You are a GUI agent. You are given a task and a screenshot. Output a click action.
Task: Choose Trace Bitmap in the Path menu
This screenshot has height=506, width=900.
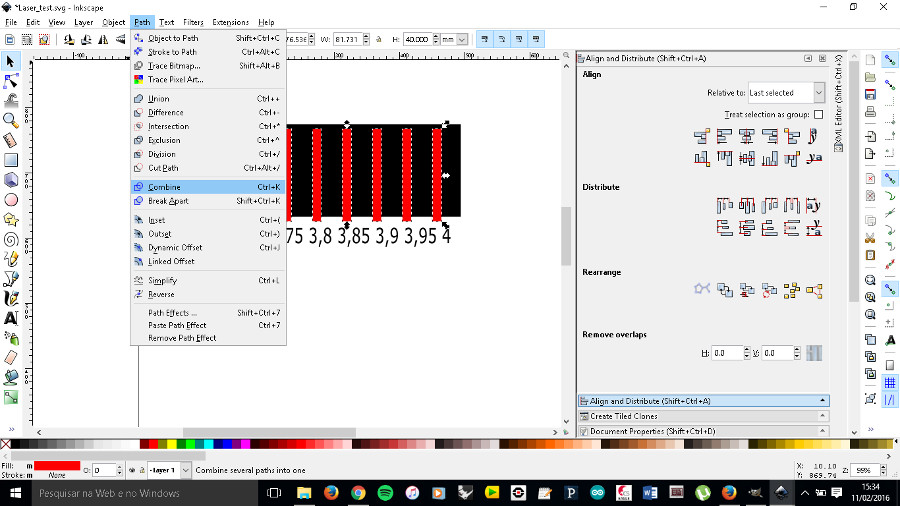208,66
